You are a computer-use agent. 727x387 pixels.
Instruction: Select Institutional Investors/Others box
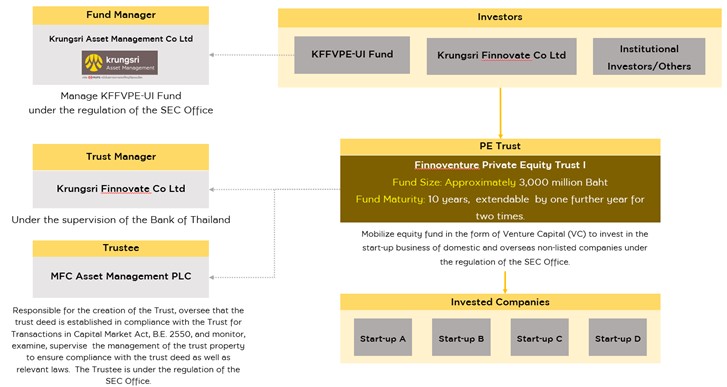pyautogui.click(x=649, y=57)
